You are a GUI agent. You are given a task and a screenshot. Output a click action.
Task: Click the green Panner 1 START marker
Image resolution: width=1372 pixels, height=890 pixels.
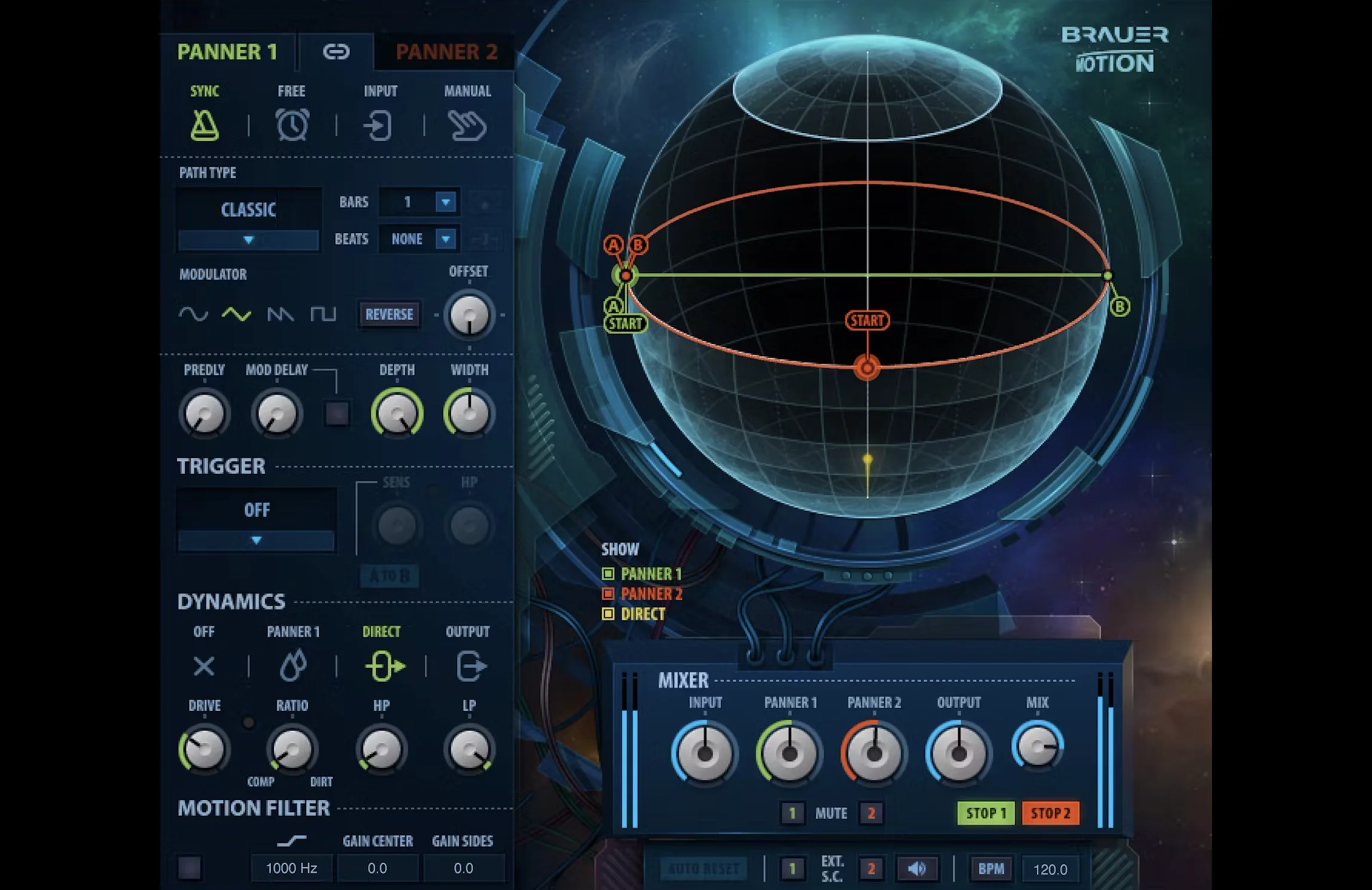coord(625,324)
